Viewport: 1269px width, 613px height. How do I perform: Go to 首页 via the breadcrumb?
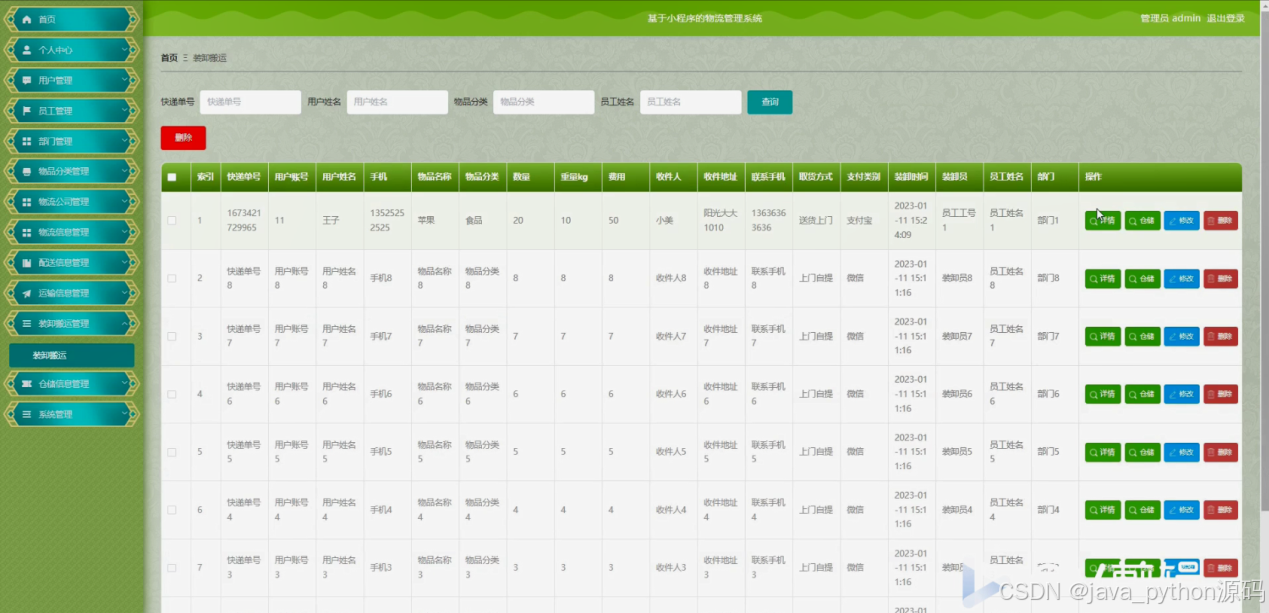[x=169, y=58]
